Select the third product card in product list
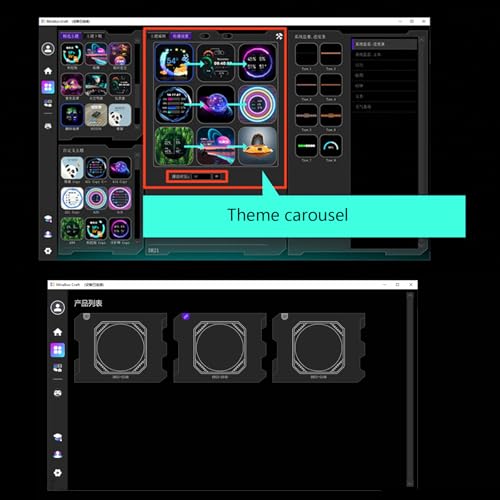This screenshot has width=500, height=500. [x=319, y=348]
